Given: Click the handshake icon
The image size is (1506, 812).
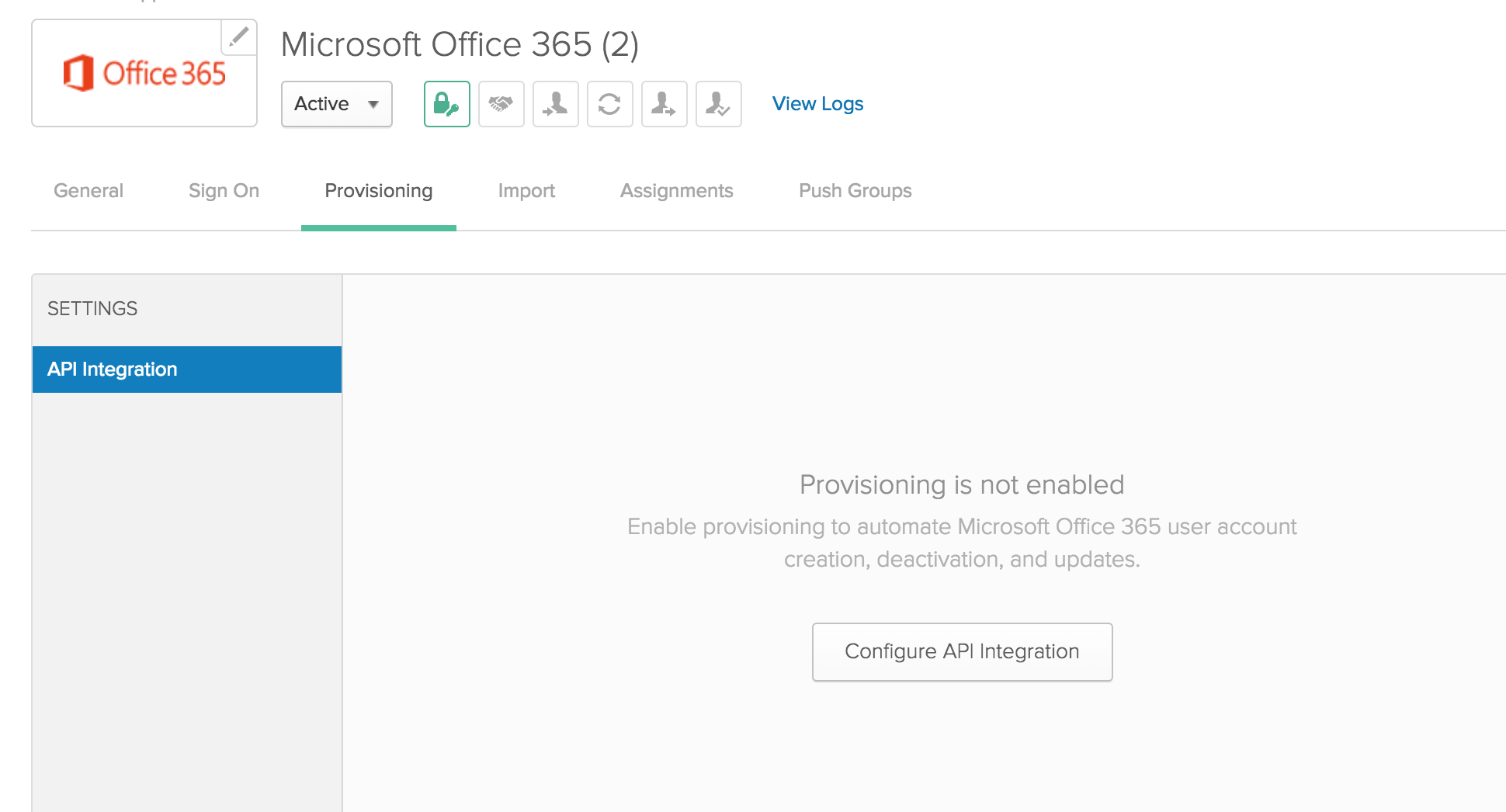Looking at the screenshot, I should [501, 104].
